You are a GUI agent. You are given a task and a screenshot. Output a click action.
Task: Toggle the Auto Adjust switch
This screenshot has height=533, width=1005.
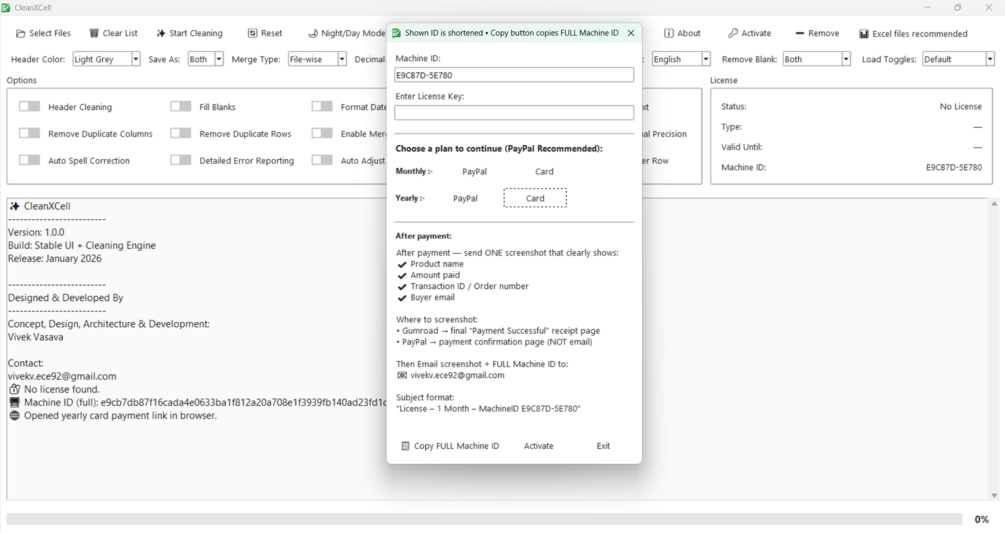[x=322, y=160]
